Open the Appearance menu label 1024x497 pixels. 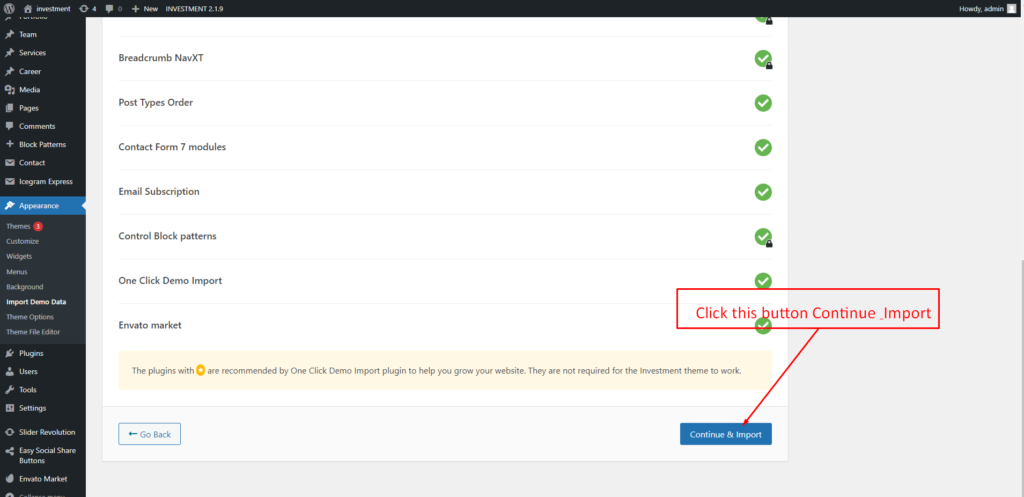[x=39, y=206]
